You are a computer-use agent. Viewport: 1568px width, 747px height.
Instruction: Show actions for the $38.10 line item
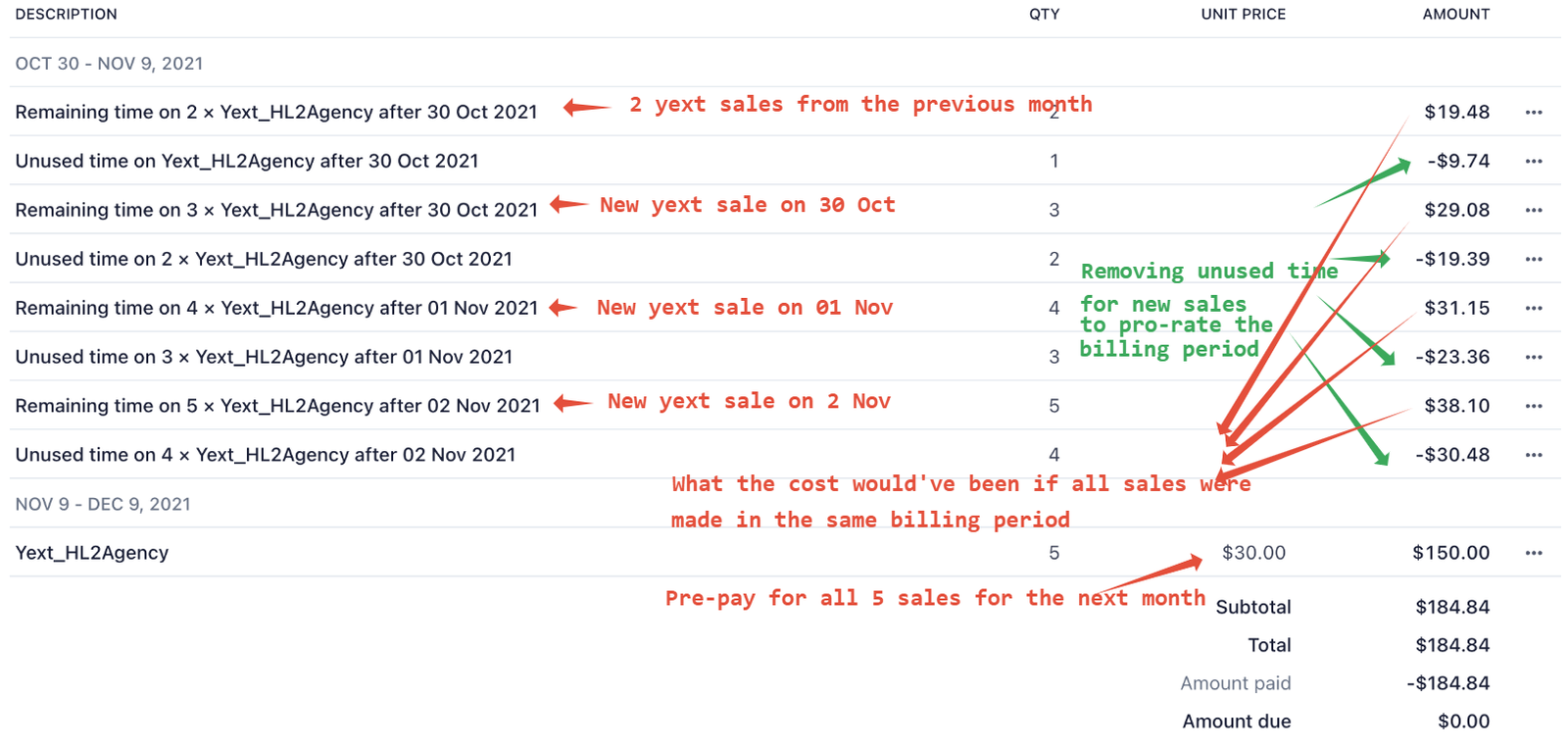click(1534, 407)
